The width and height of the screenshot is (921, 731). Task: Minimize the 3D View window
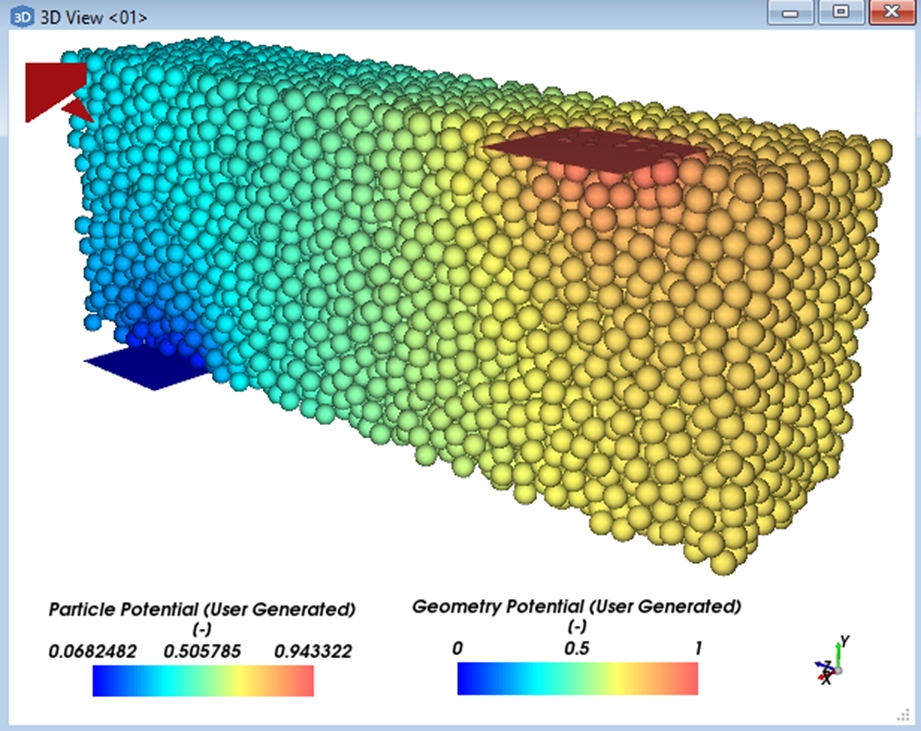(795, 13)
